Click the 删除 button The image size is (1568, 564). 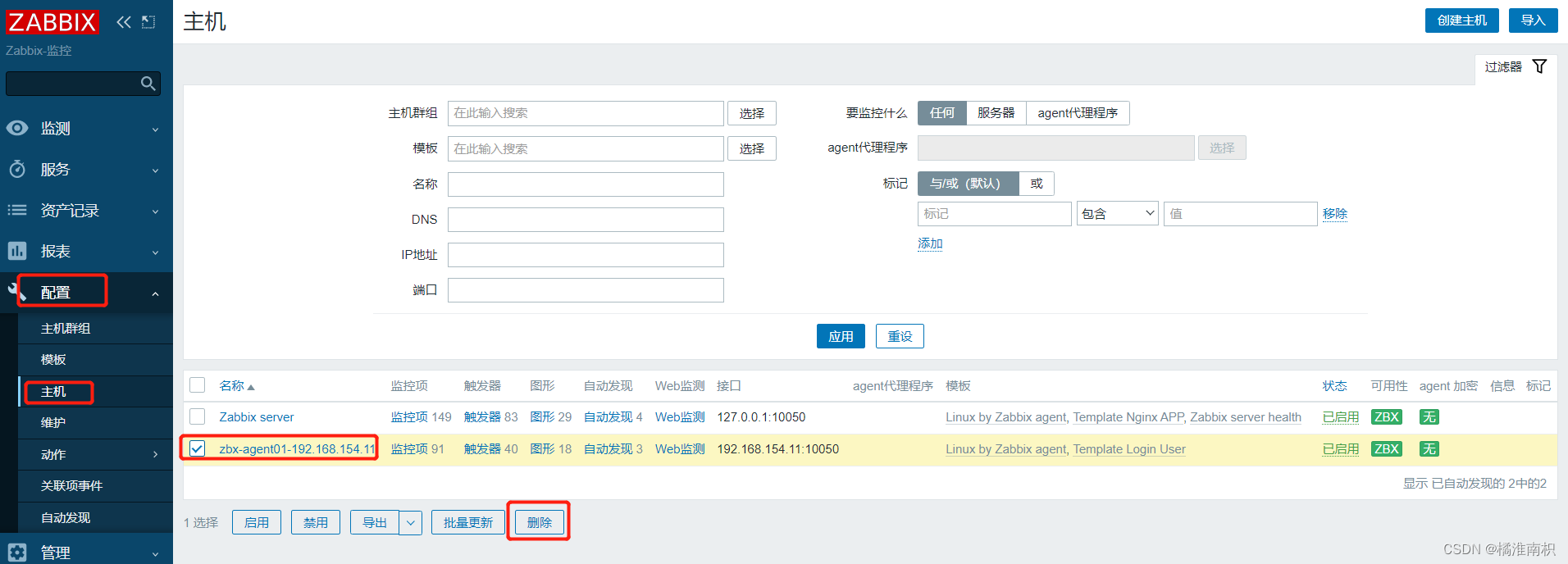coord(540,523)
